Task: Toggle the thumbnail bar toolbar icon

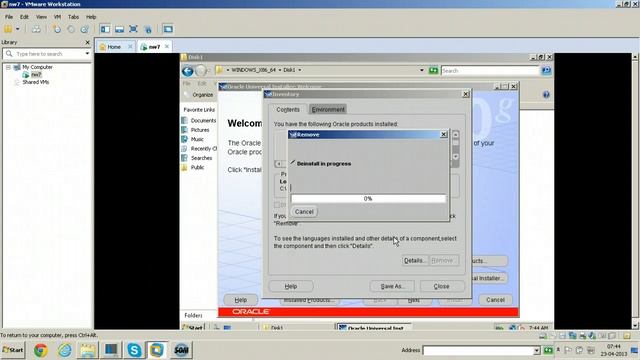Action: pyautogui.click(x=119, y=29)
